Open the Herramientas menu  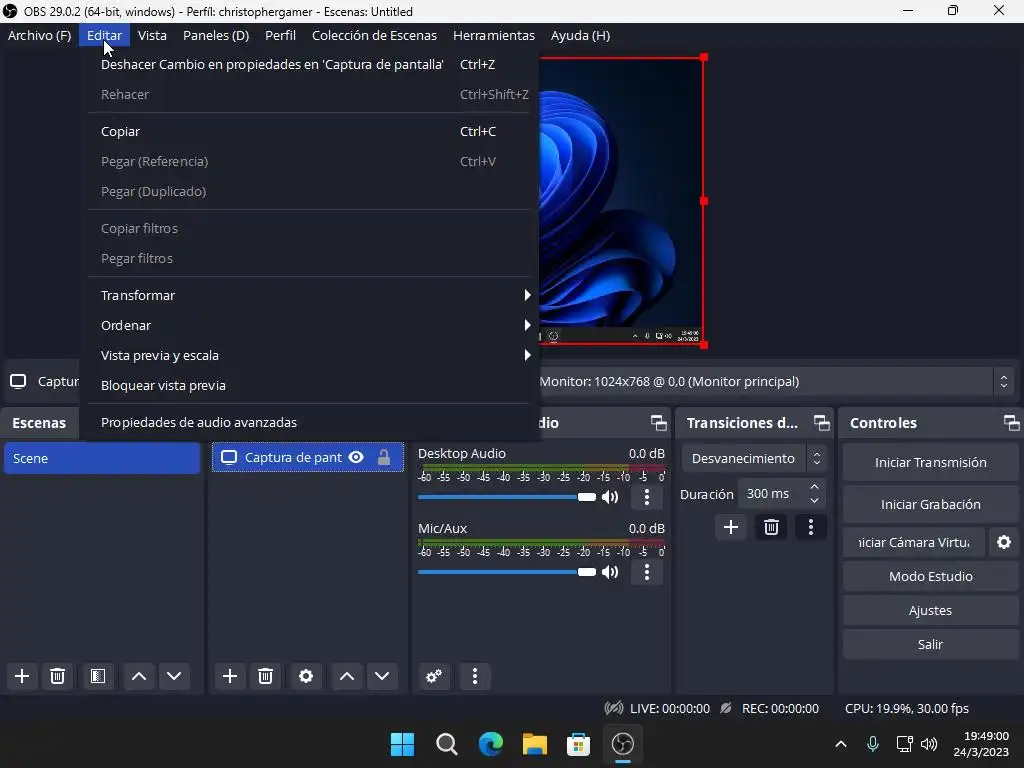point(494,35)
